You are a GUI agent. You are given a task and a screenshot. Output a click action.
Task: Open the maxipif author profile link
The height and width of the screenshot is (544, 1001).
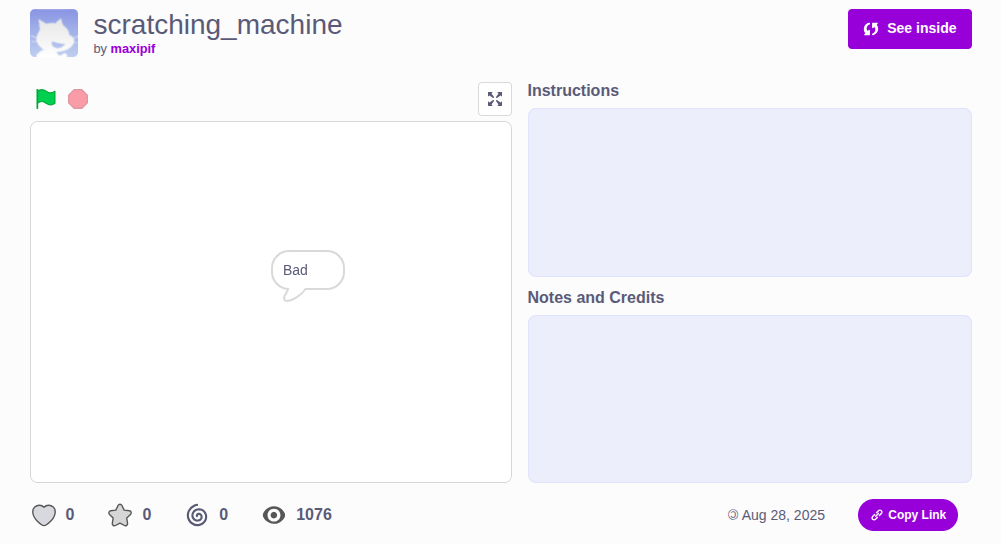coord(133,48)
